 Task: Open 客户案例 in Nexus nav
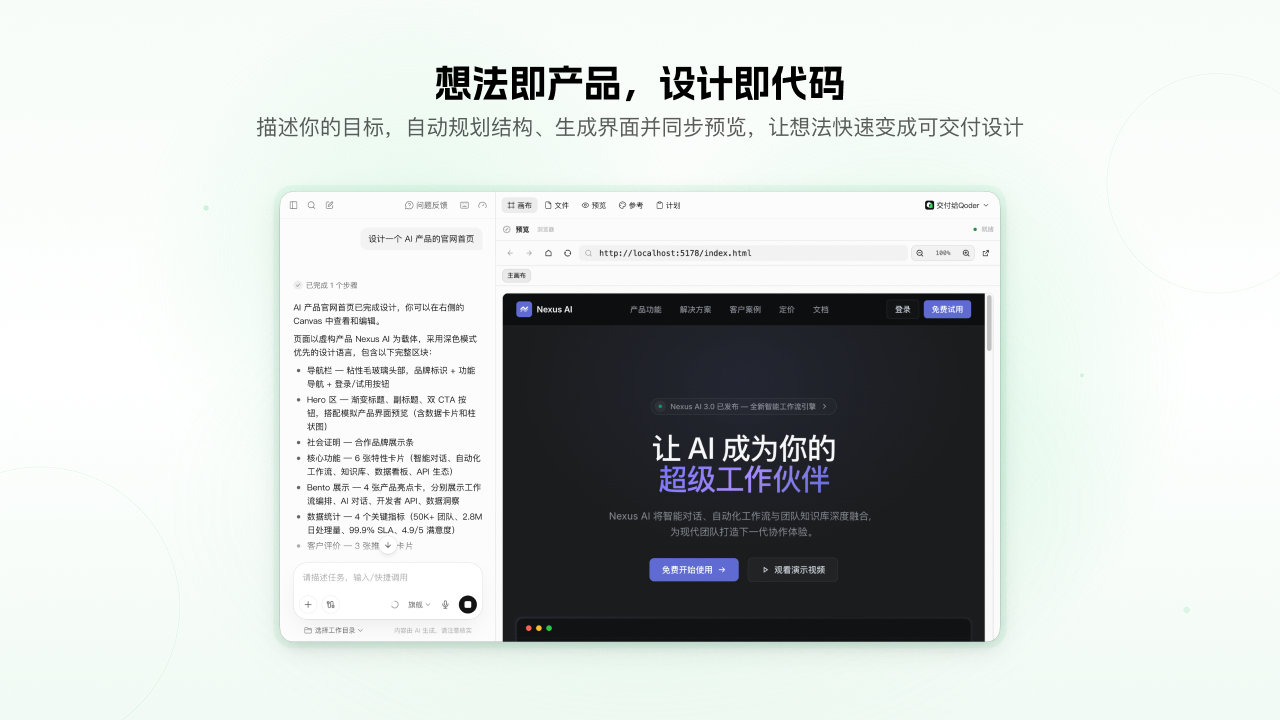pos(745,309)
